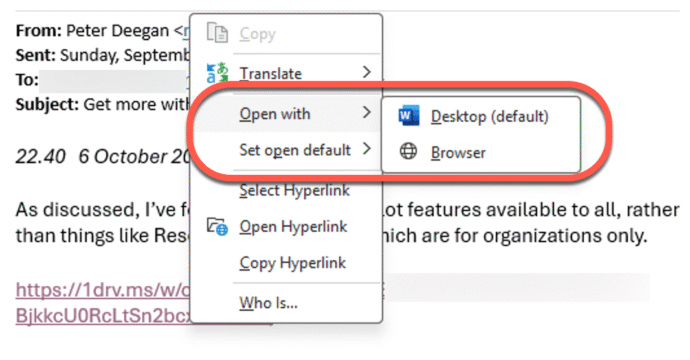Select the Set open default entry
Screen dimensions: 690x360
[286, 150]
